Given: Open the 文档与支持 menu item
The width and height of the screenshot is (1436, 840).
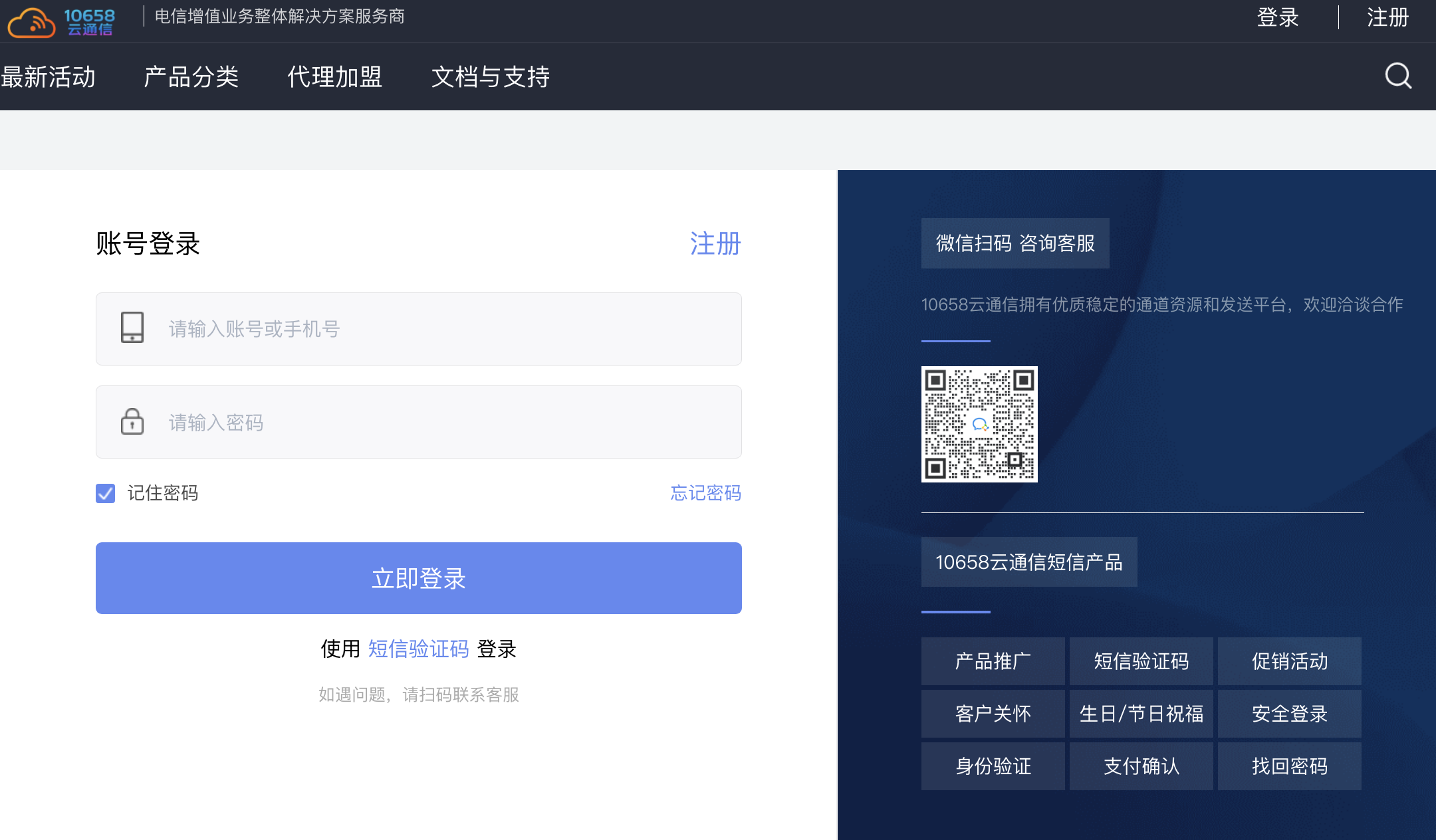Looking at the screenshot, I should (491, 76).
